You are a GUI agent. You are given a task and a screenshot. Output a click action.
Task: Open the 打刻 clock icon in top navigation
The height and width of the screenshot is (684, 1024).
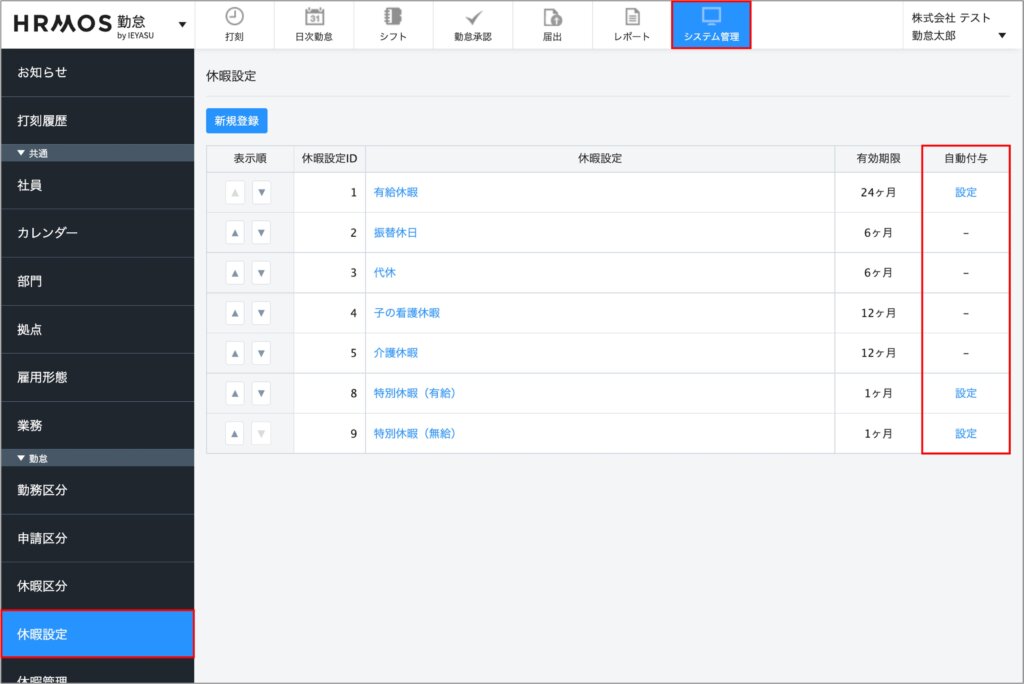tap(234, 17)
